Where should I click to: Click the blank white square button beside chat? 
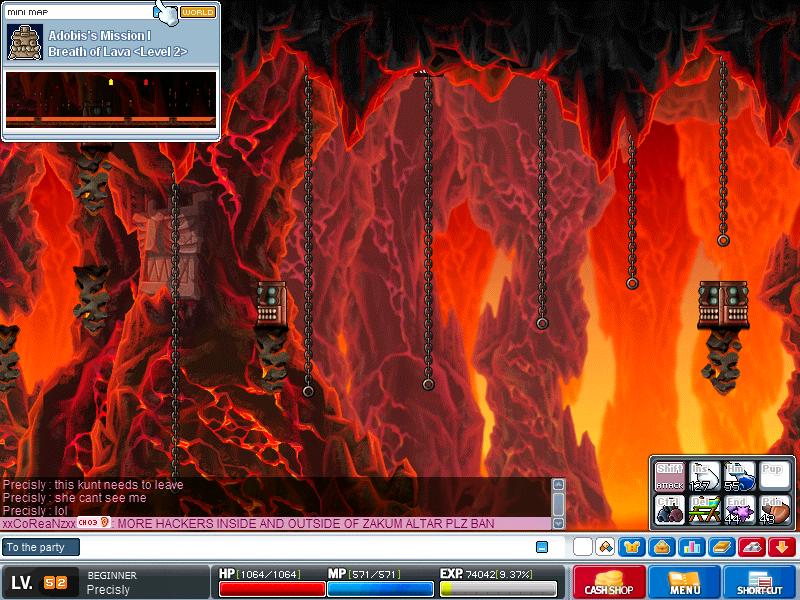[x=583, y=547]
